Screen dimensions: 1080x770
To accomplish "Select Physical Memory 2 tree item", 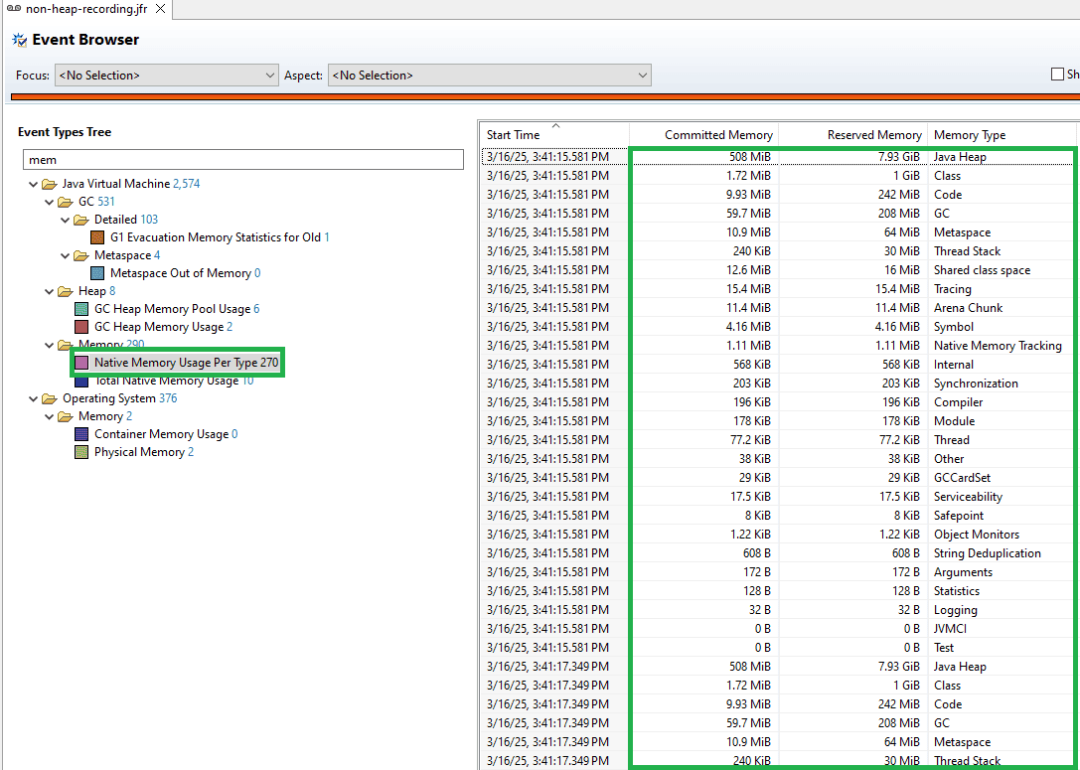I will pos(144,452).
